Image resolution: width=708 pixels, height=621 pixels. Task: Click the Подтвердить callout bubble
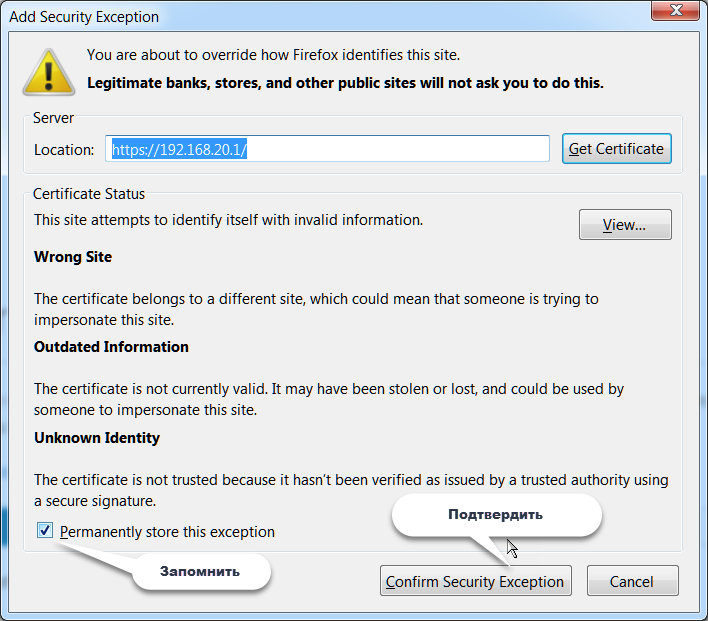point(495,515)
